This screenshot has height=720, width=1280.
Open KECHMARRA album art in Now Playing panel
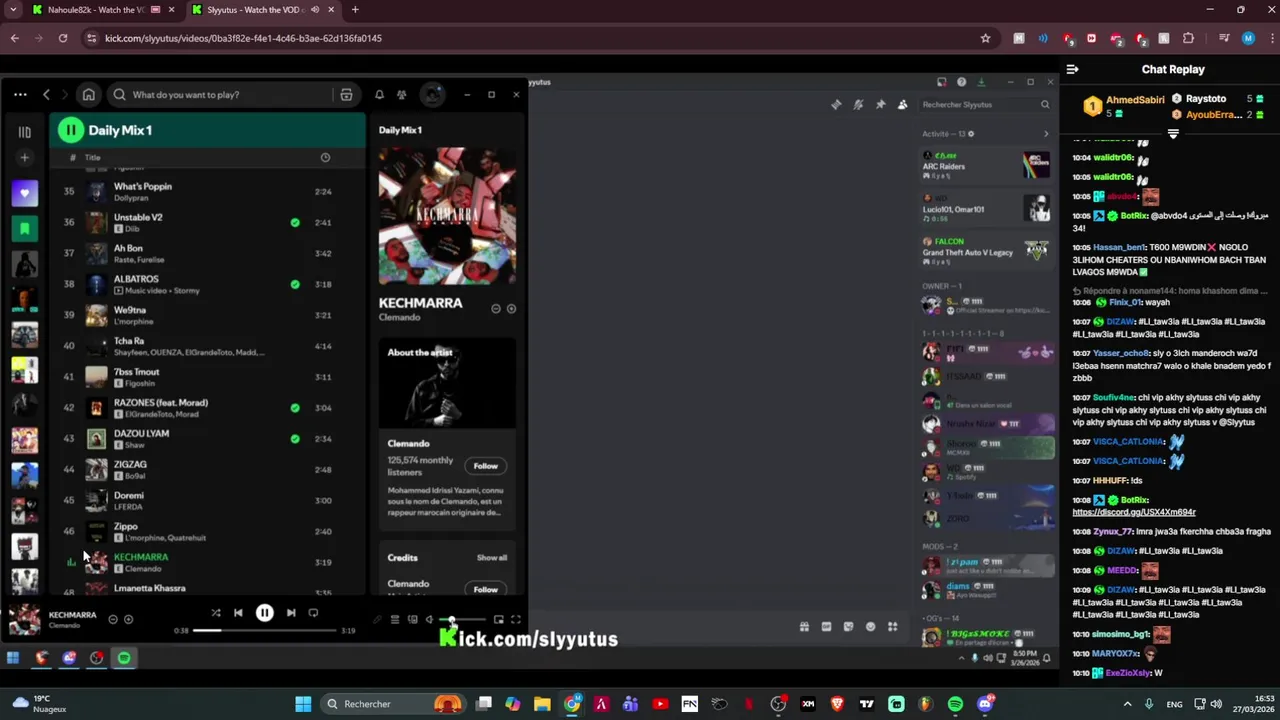point(447,216)
